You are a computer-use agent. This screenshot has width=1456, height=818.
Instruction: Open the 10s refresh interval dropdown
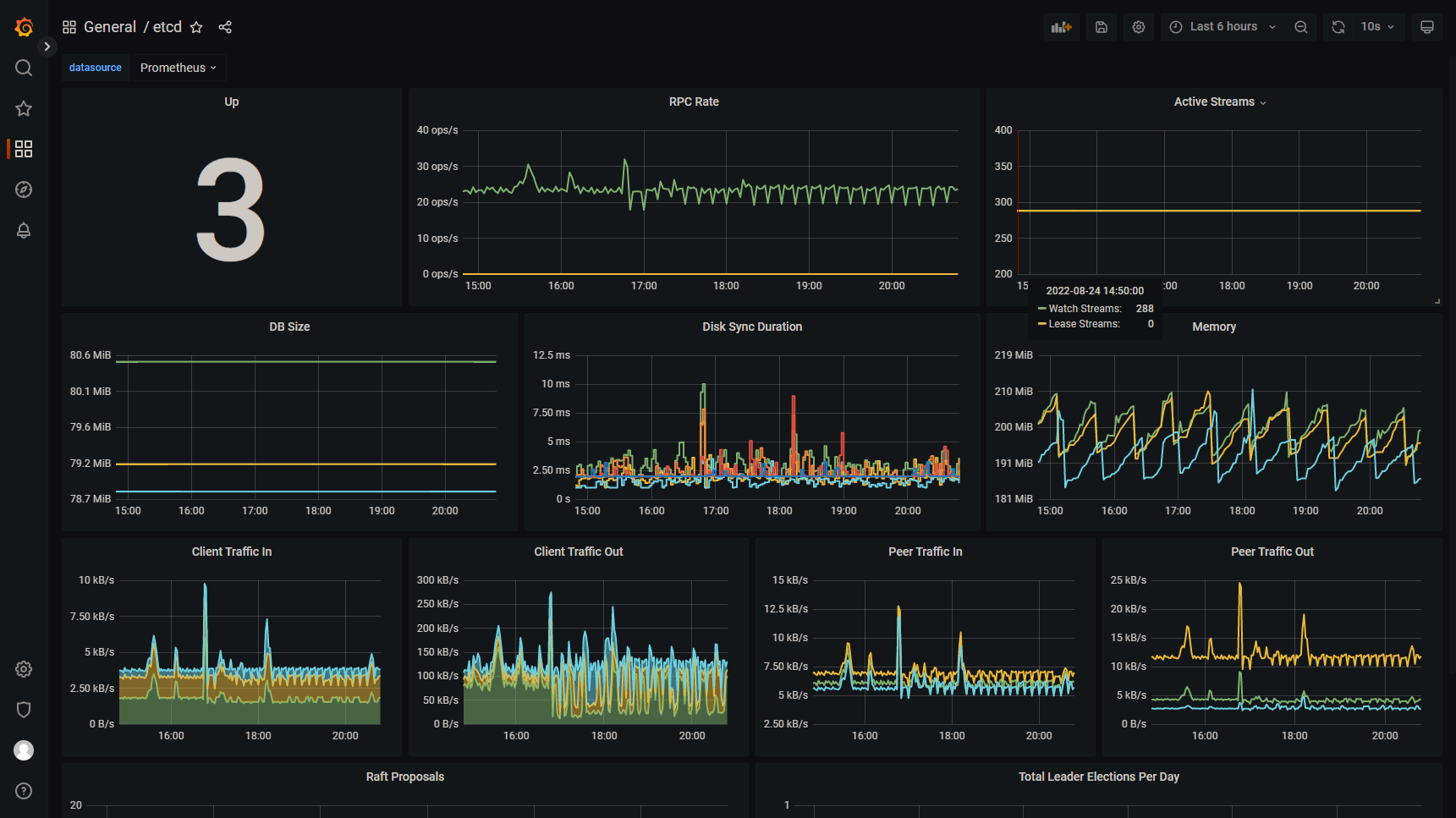click(x=1378, y=27)
